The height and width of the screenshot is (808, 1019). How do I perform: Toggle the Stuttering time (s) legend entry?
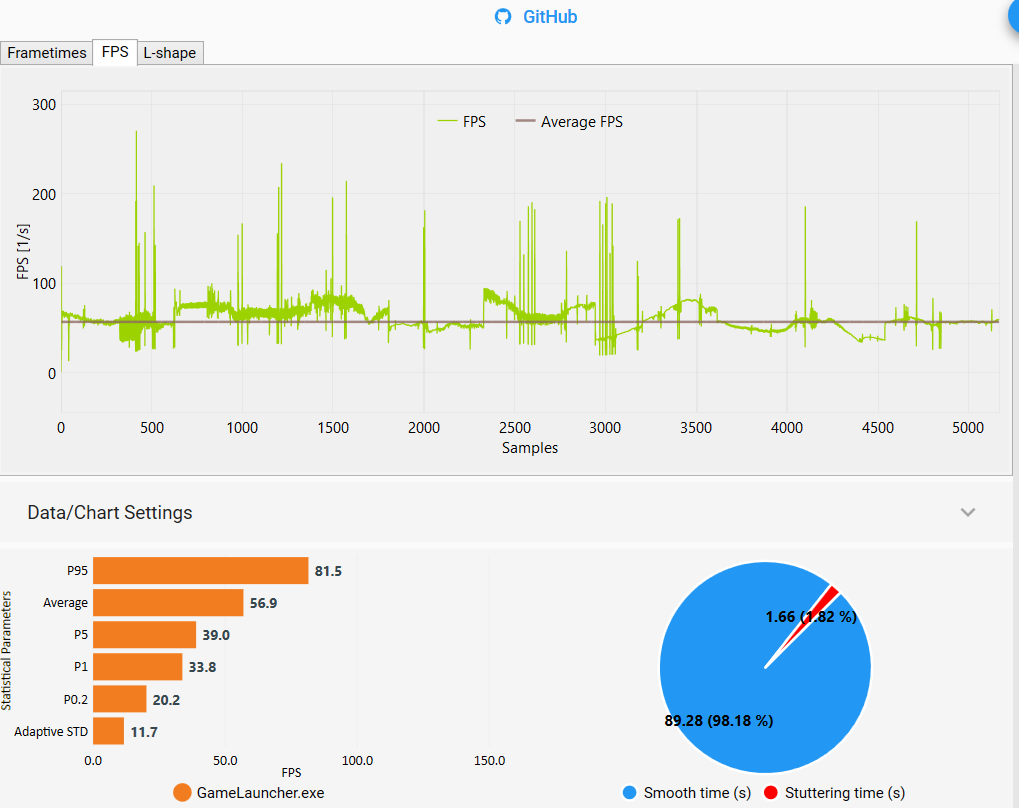[834, 792]
